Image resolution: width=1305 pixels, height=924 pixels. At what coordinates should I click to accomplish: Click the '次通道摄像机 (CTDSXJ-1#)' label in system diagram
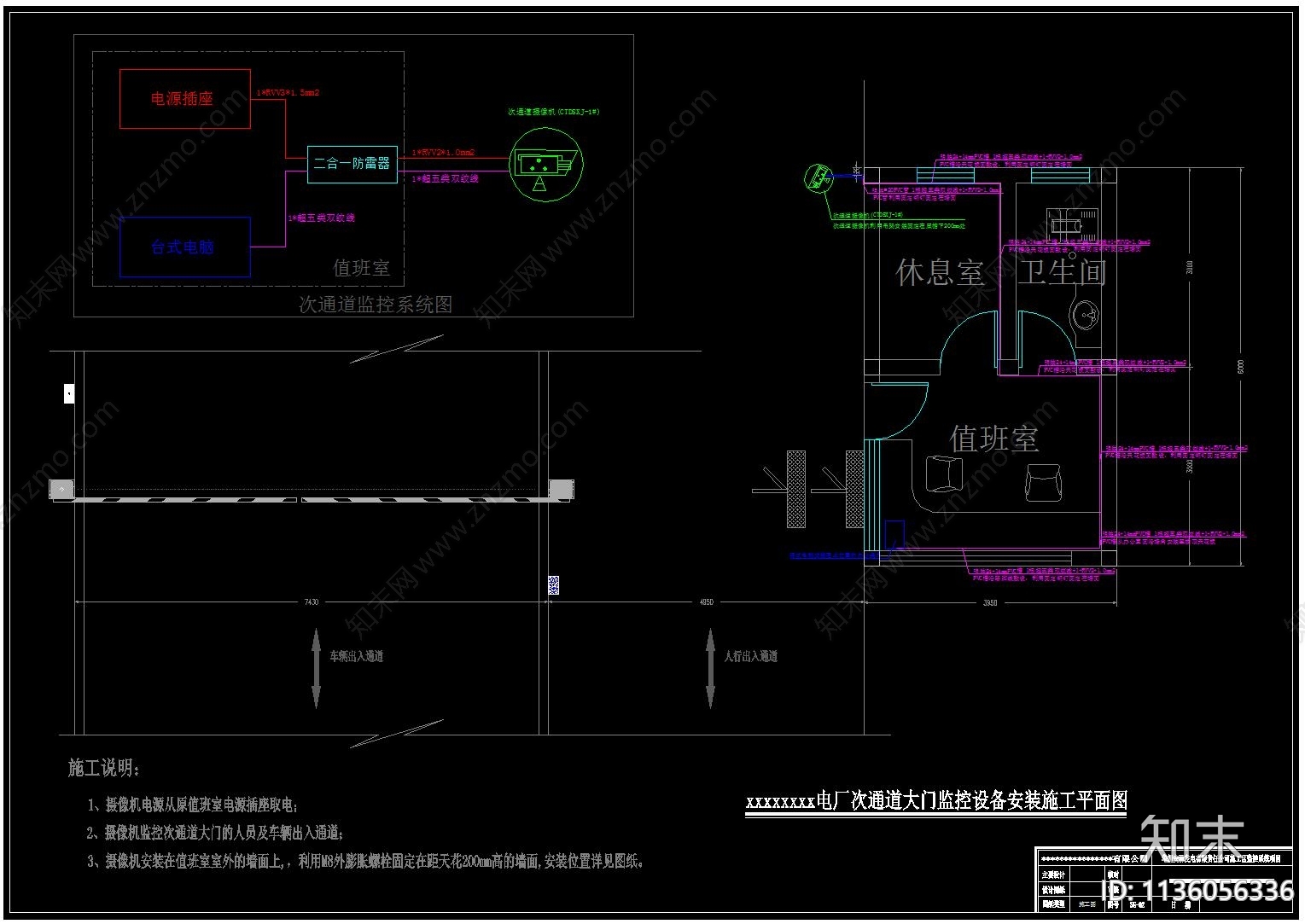(554, 112)
